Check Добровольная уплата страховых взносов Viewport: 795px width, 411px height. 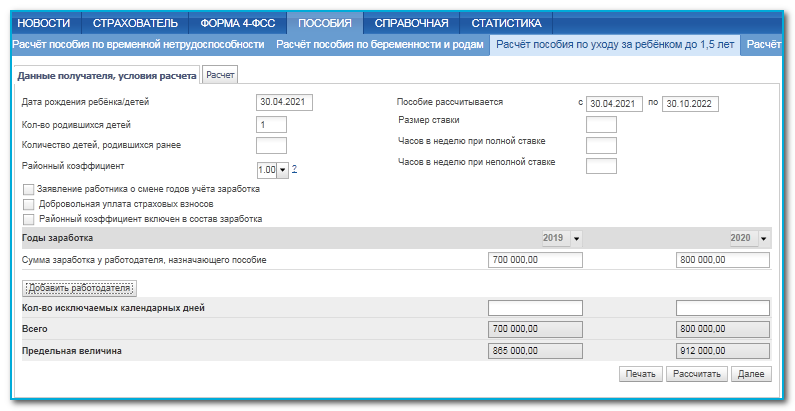pyautogui.click(x=28, y=204)
